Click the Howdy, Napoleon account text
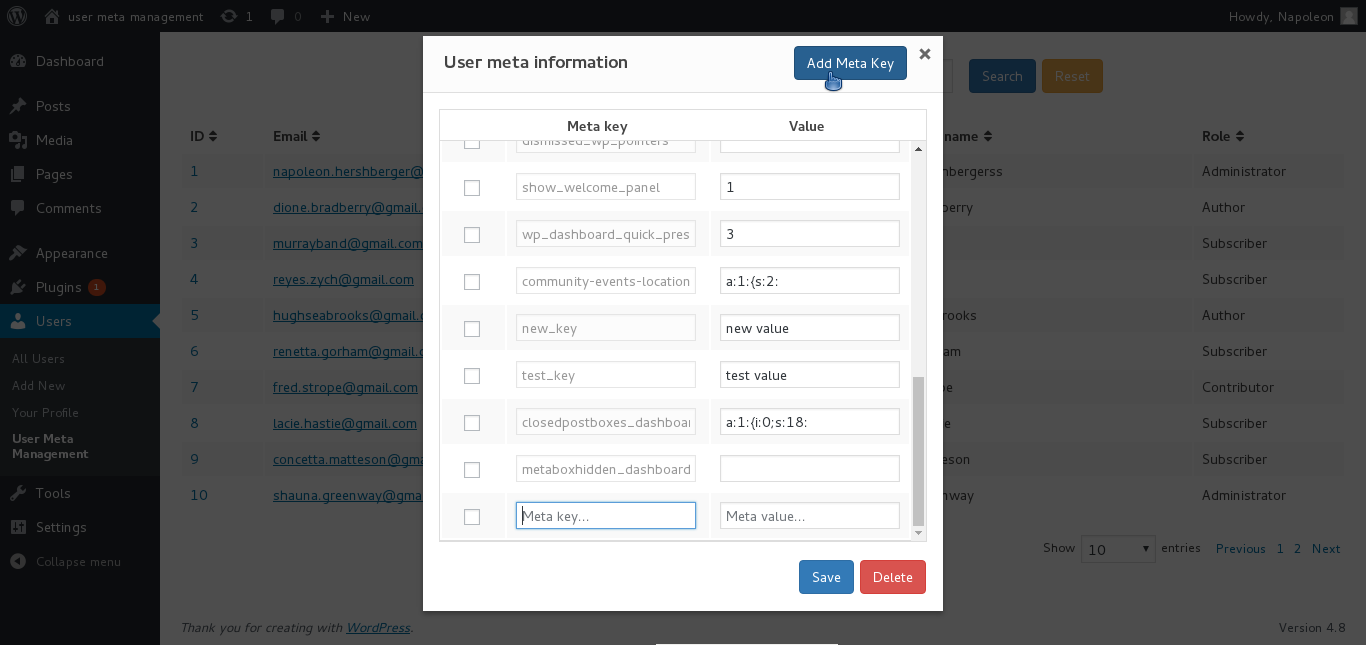The image size is (1366, 645). click(x=1281, y=16)
